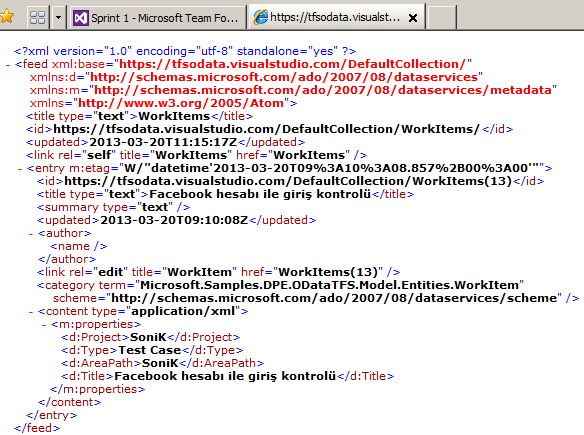Click the summary type="text" line

click(x=114, y=207)
